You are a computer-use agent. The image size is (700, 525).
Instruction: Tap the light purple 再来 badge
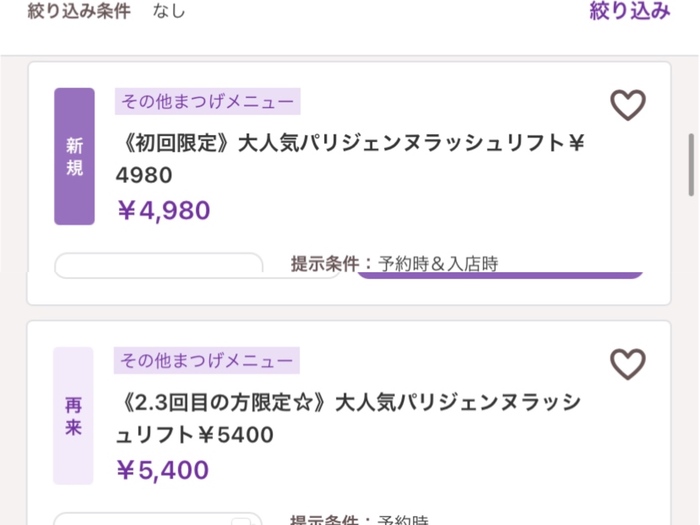coord(74,416)
